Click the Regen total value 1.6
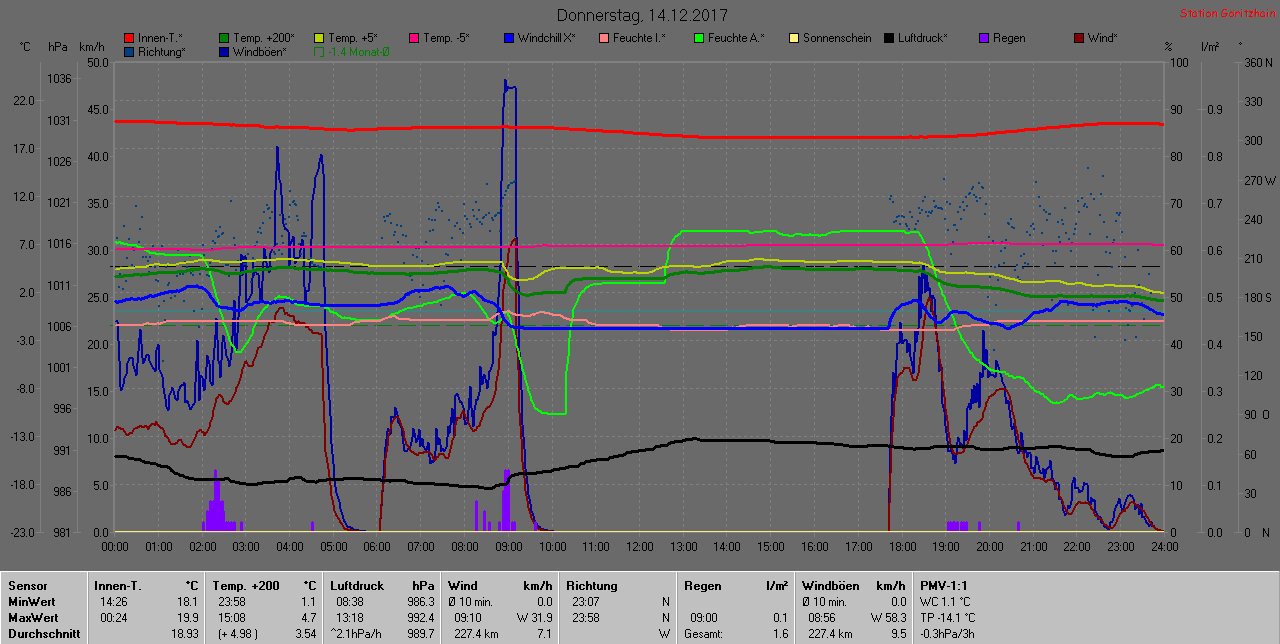 (781, 634)
